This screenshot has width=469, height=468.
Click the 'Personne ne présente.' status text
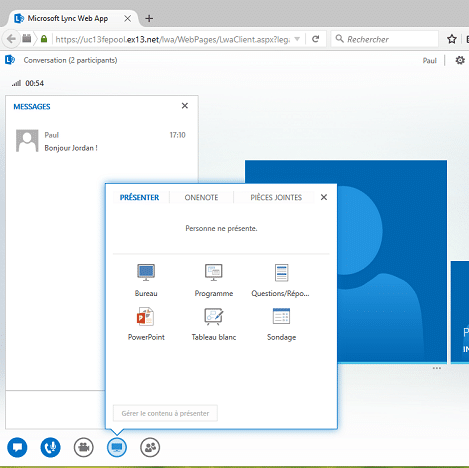pyautogui.click(x=221, y=228)
